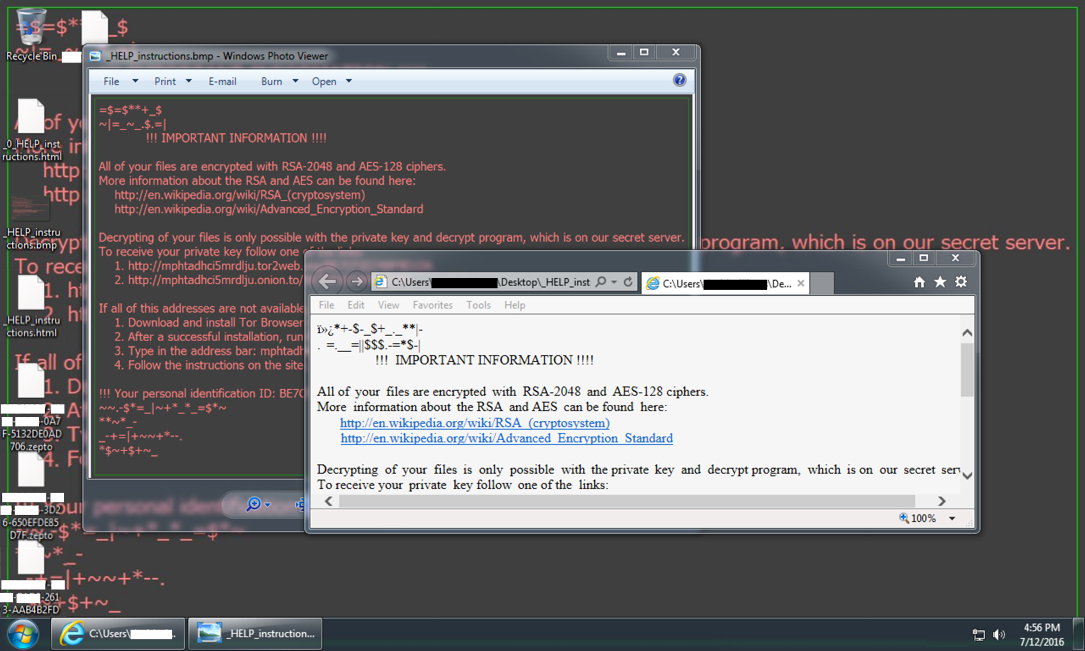Click the E-mail button in Photo Viewer
Screen dimensions: 1085x651
222,82
